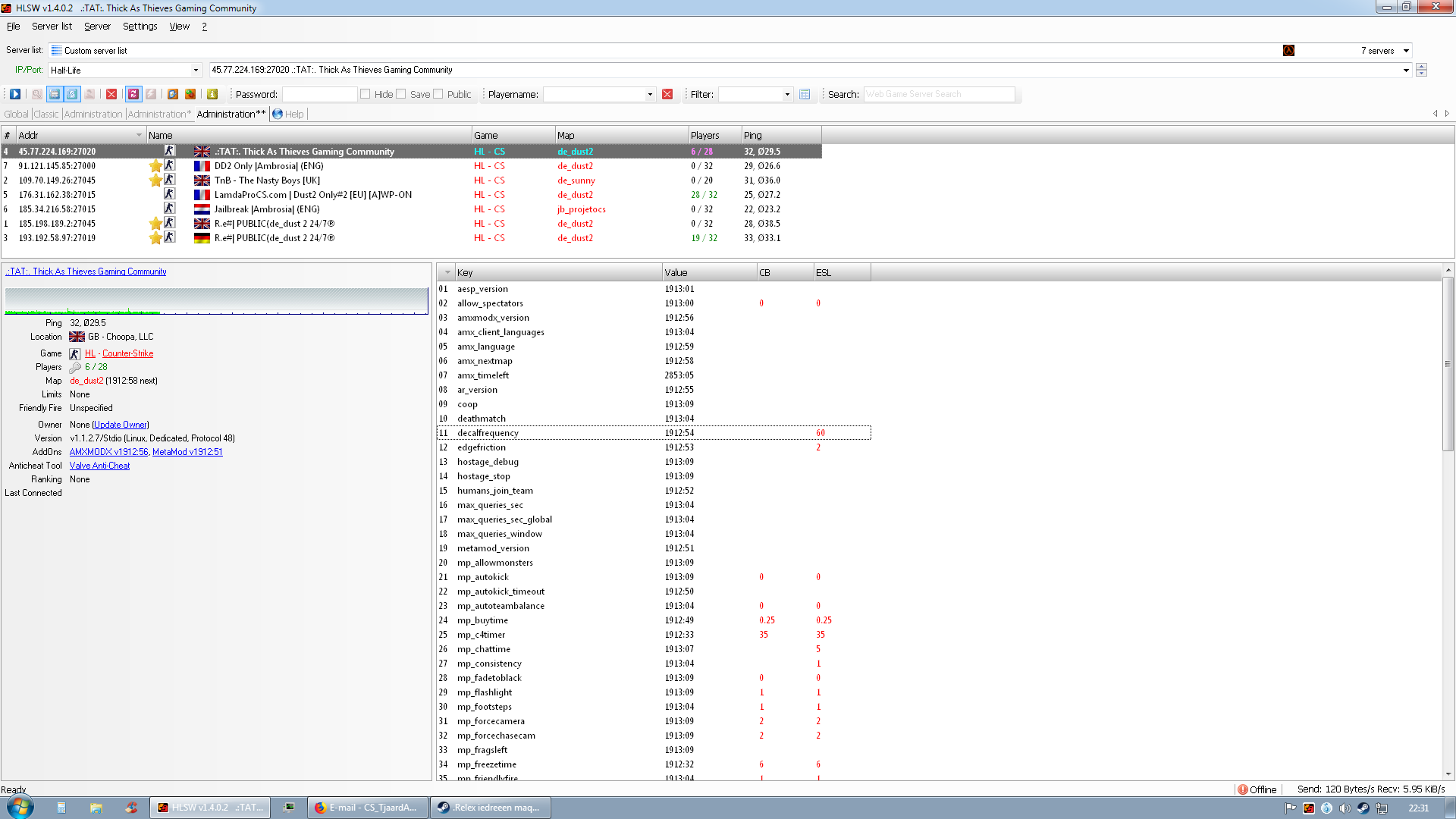Click the volume speaker tray icon
The width and height of the screenshot is (1456, 819).
click(x=1345, y=808)
